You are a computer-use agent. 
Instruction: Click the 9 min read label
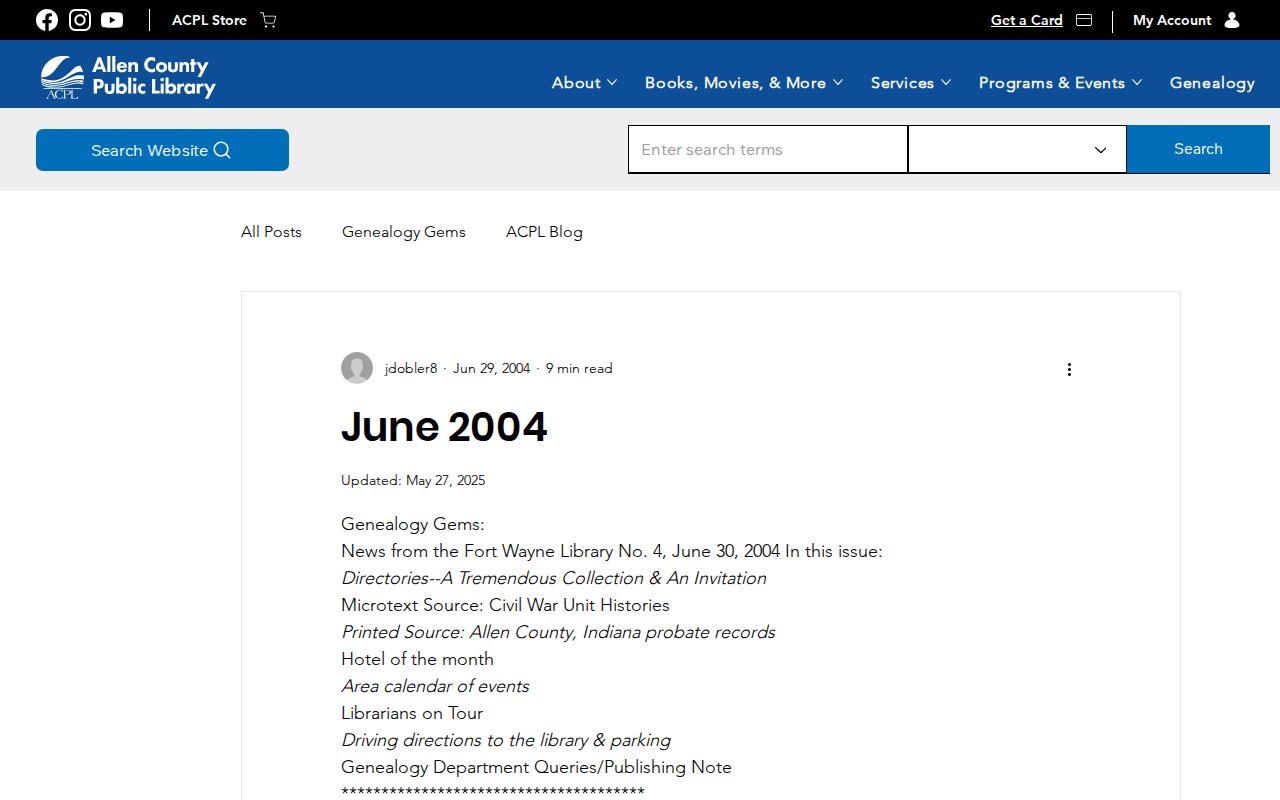pyautogui.click(x=579, y=368)
